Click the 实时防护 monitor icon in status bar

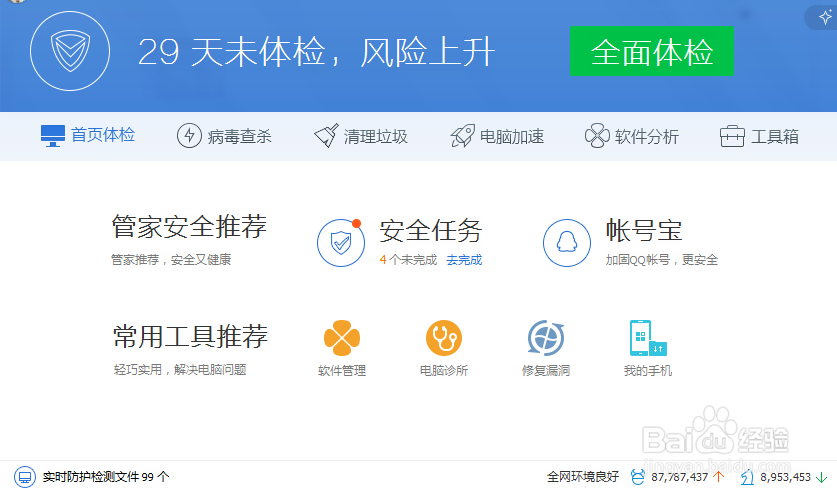click(x=25, y=477)
